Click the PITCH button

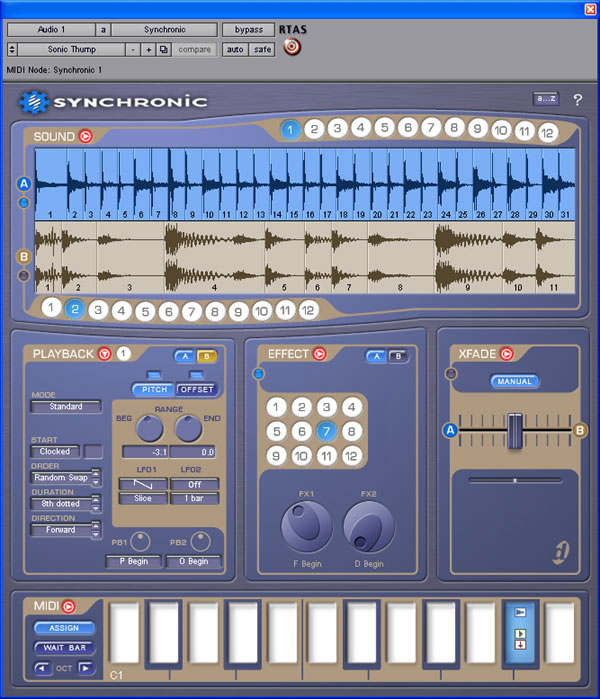click(x=154, y=390)
